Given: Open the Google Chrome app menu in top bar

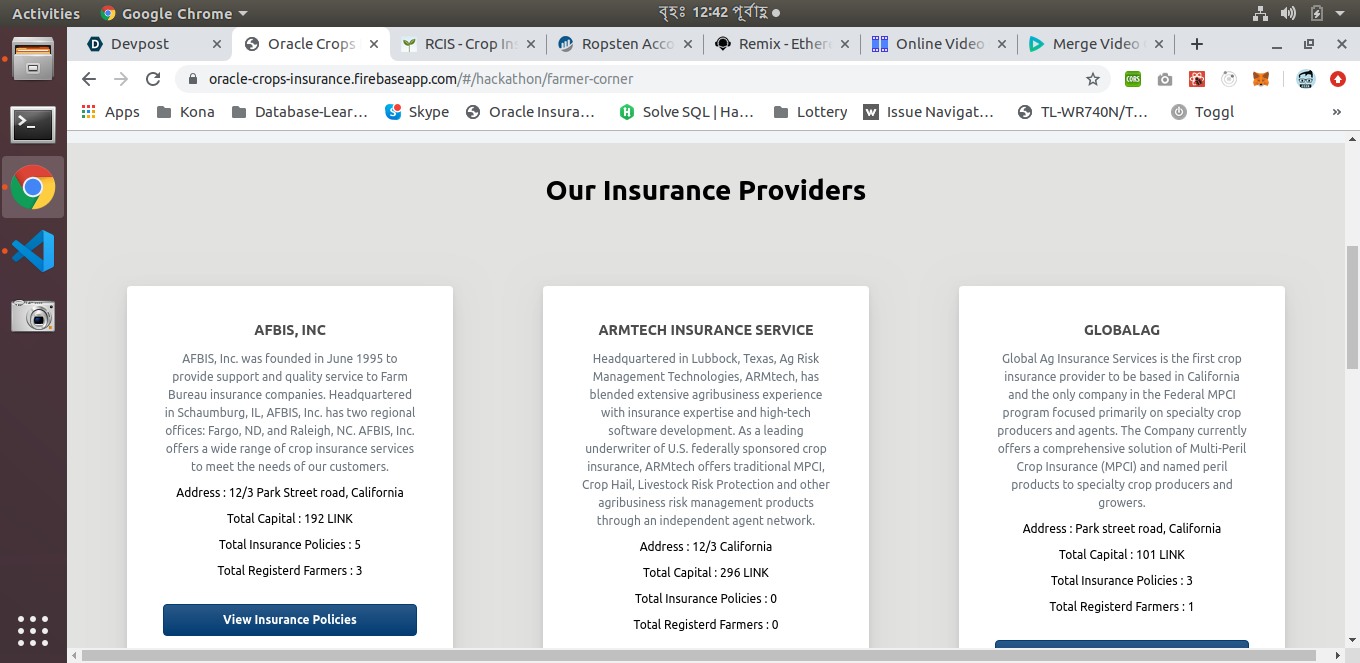Looking at the screenshot, I should coord(174,14).
